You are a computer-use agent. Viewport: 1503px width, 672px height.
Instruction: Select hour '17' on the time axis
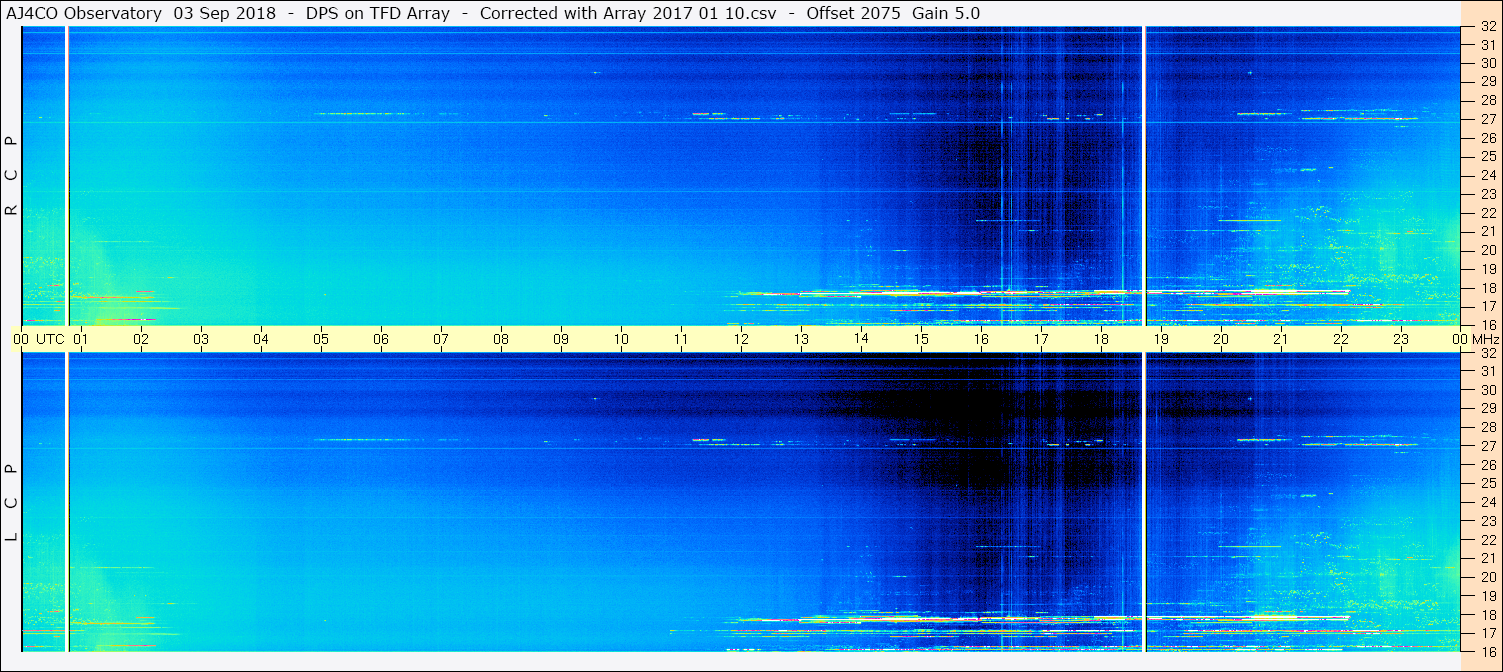(1041, 339)
